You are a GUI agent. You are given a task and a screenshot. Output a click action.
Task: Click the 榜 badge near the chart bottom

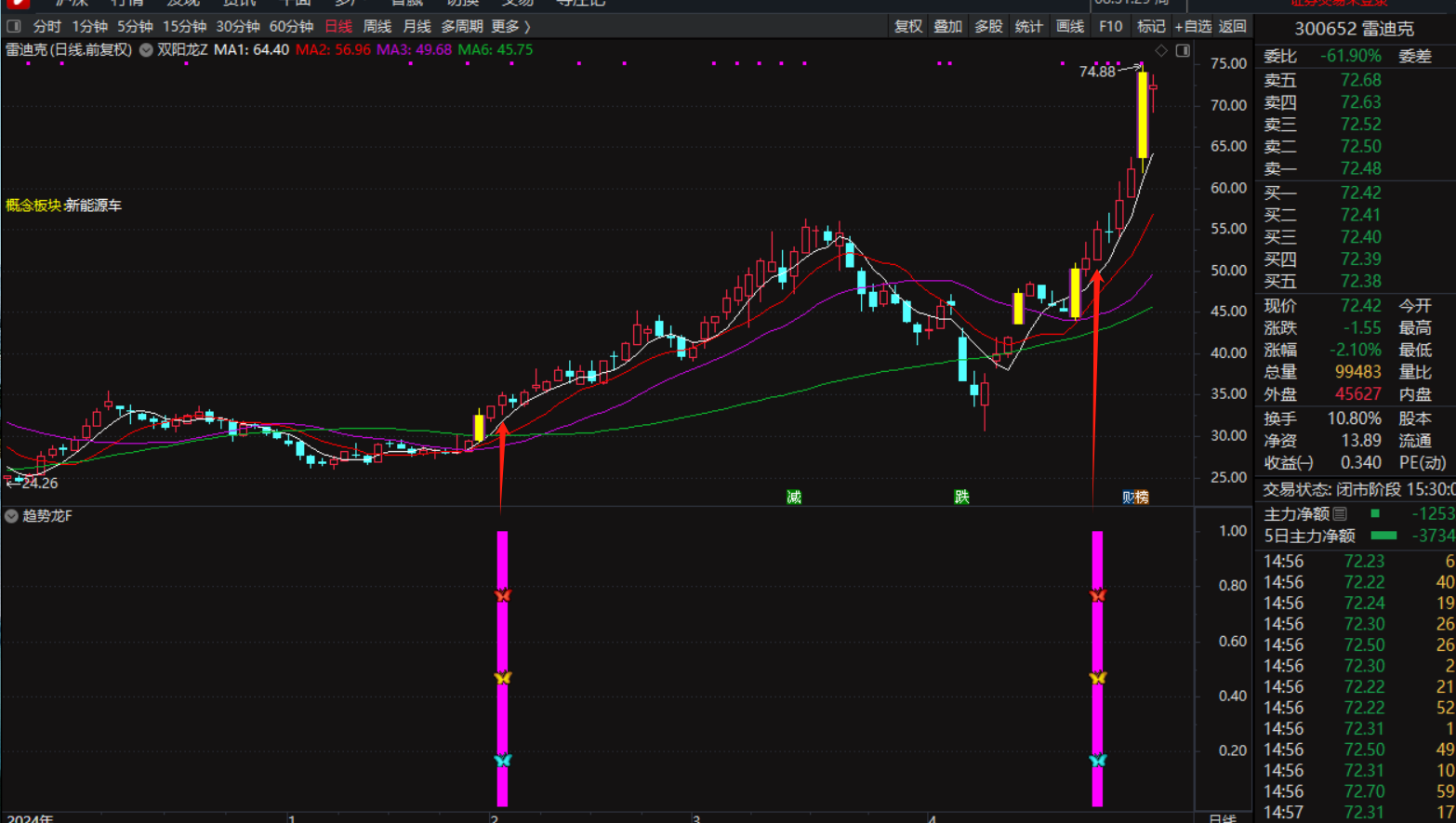[x=1142, y=498]
